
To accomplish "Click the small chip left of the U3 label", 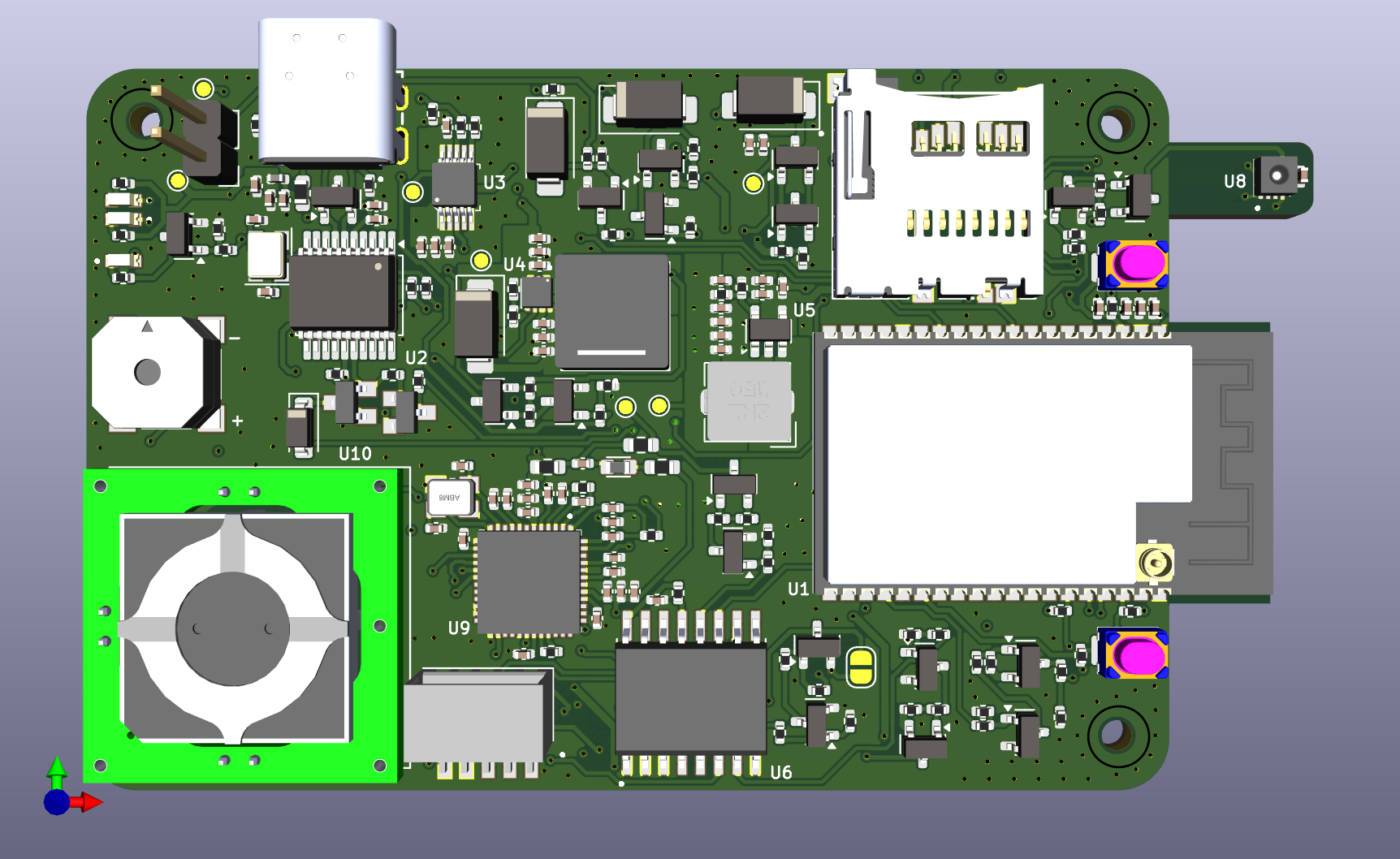I will [x=455, y=185].
